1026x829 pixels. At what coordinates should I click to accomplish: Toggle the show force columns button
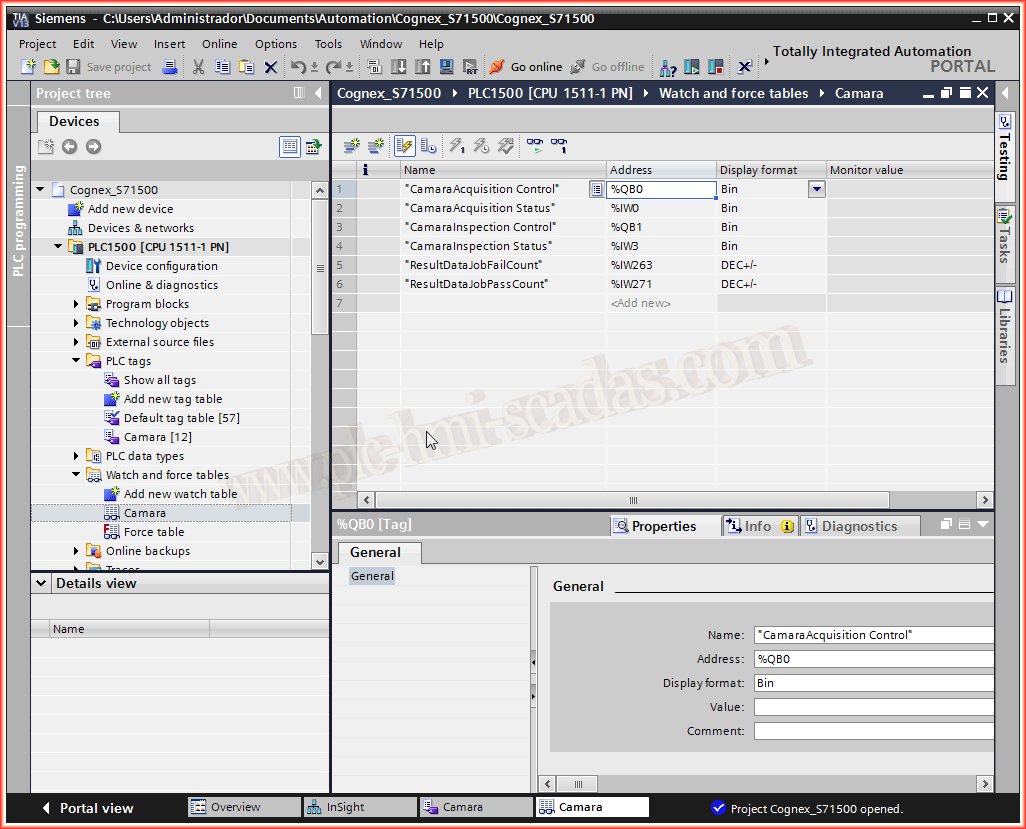(428, 146)
